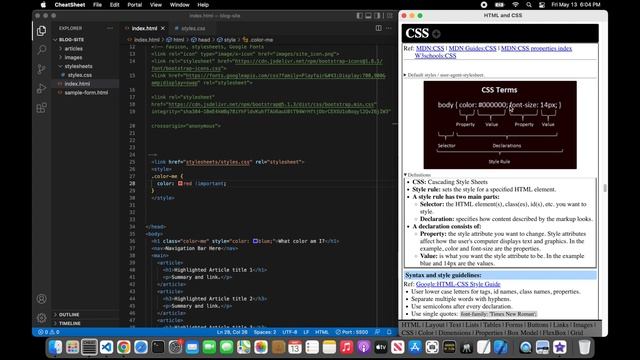
Task: Open the MDN:CSS reference link
Action: pyautogui.click(x=430, y=48)
